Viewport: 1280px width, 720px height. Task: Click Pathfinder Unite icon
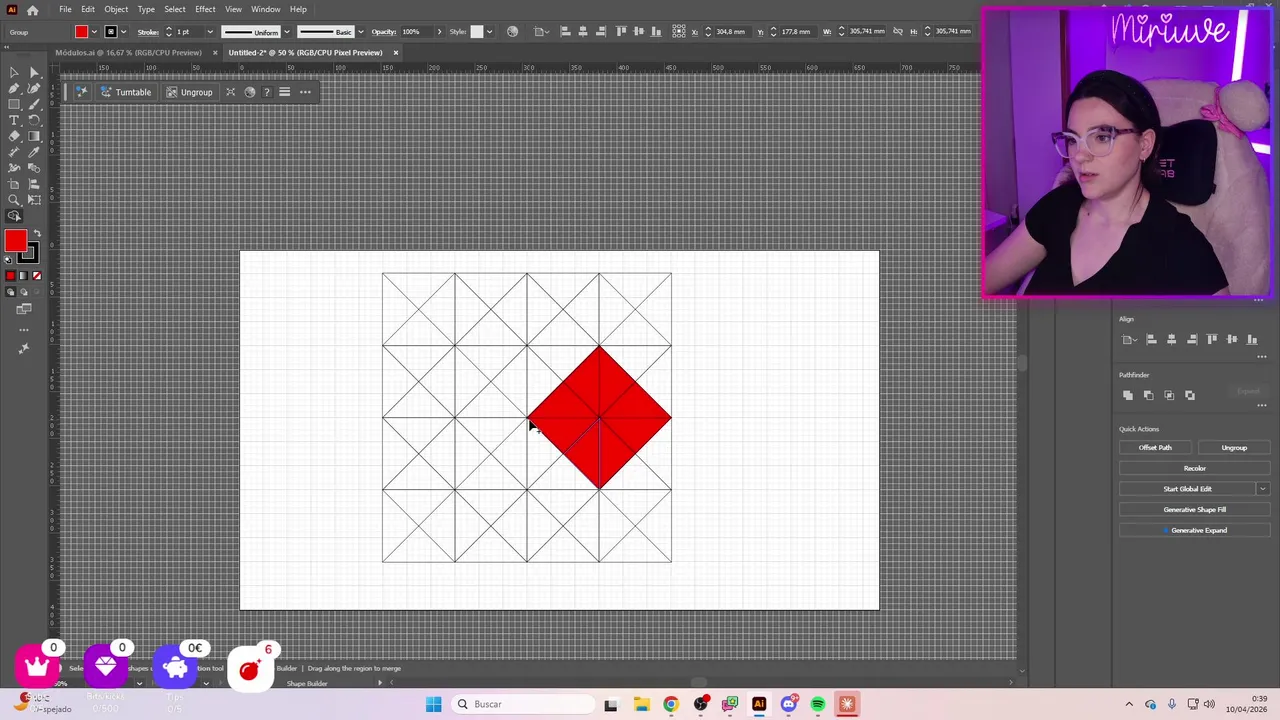click(x=1128, y=395)
